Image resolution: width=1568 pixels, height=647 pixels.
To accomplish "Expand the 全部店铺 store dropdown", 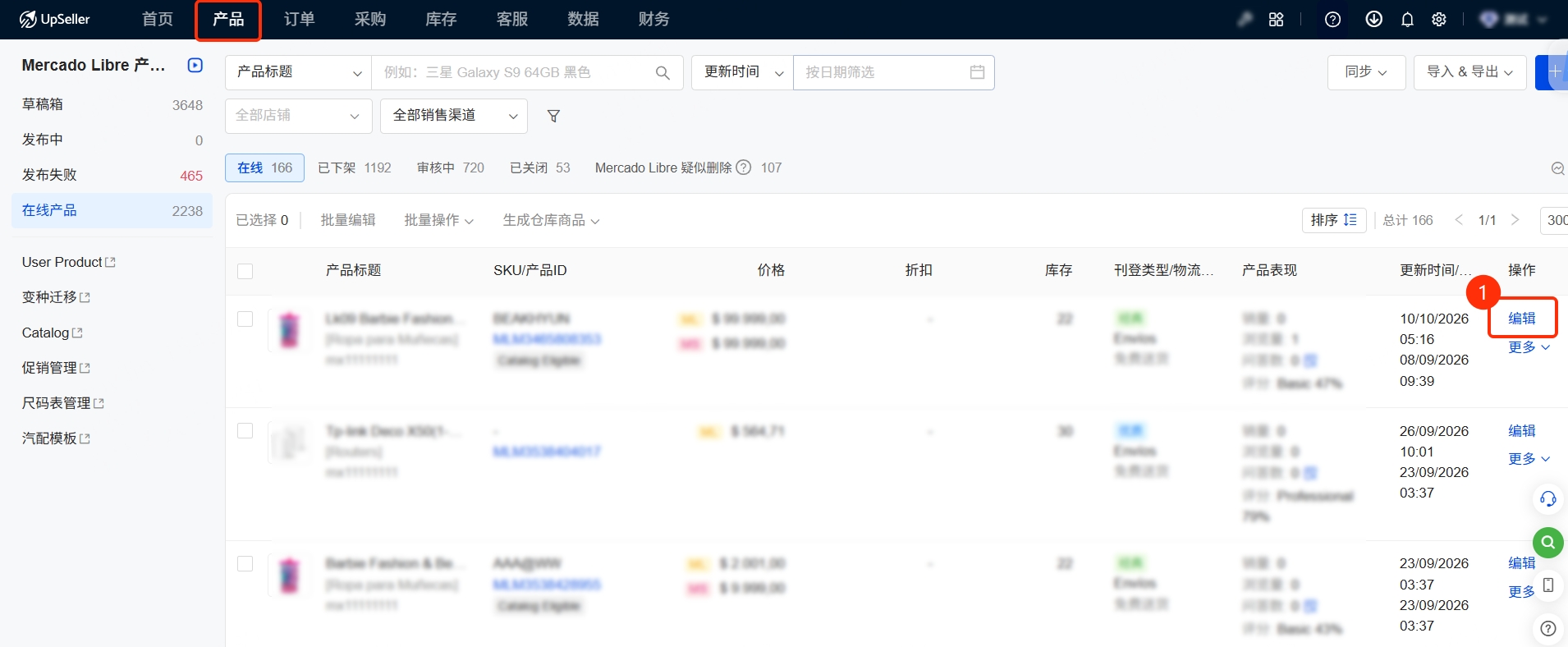I will (298, 116).
